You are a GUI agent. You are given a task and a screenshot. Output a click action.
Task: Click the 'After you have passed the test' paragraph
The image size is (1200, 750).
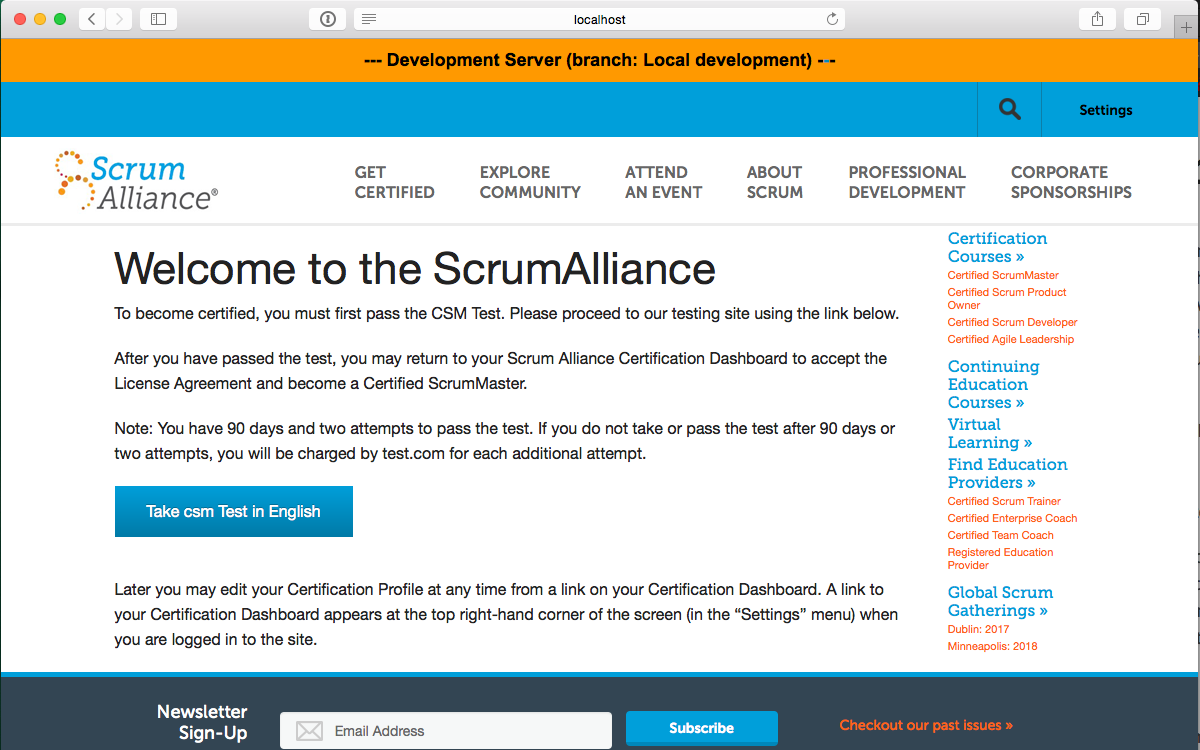click(x=501, y=371)
